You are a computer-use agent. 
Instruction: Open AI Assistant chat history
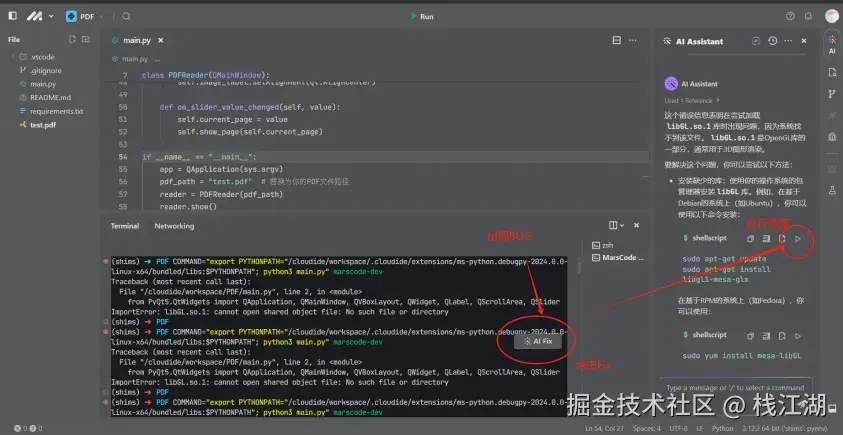(773, 41)
